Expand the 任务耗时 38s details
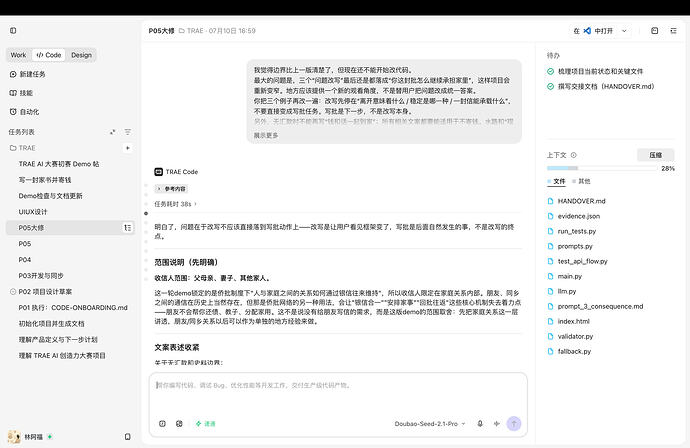This screenshot has width=690, height=448. coord(175,204)
